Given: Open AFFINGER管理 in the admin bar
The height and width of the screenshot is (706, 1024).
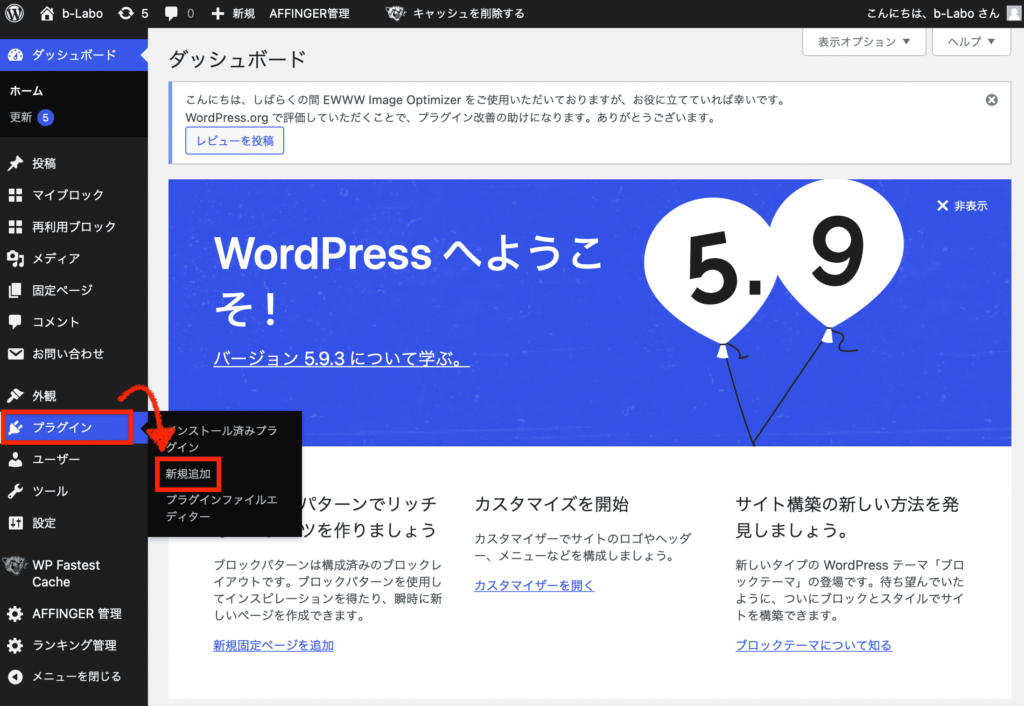Looking at the screenshot, I should [x=309, y=13].
